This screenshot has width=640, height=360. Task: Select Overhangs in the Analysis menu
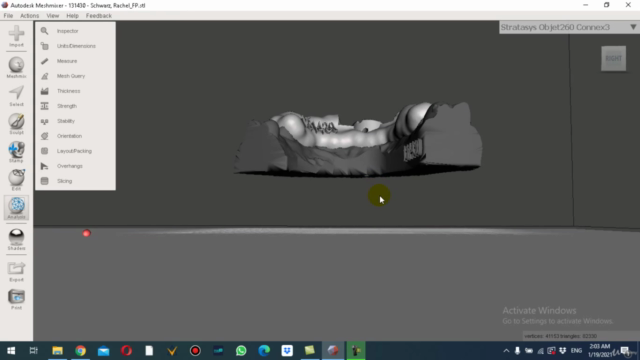pos(70,166)
